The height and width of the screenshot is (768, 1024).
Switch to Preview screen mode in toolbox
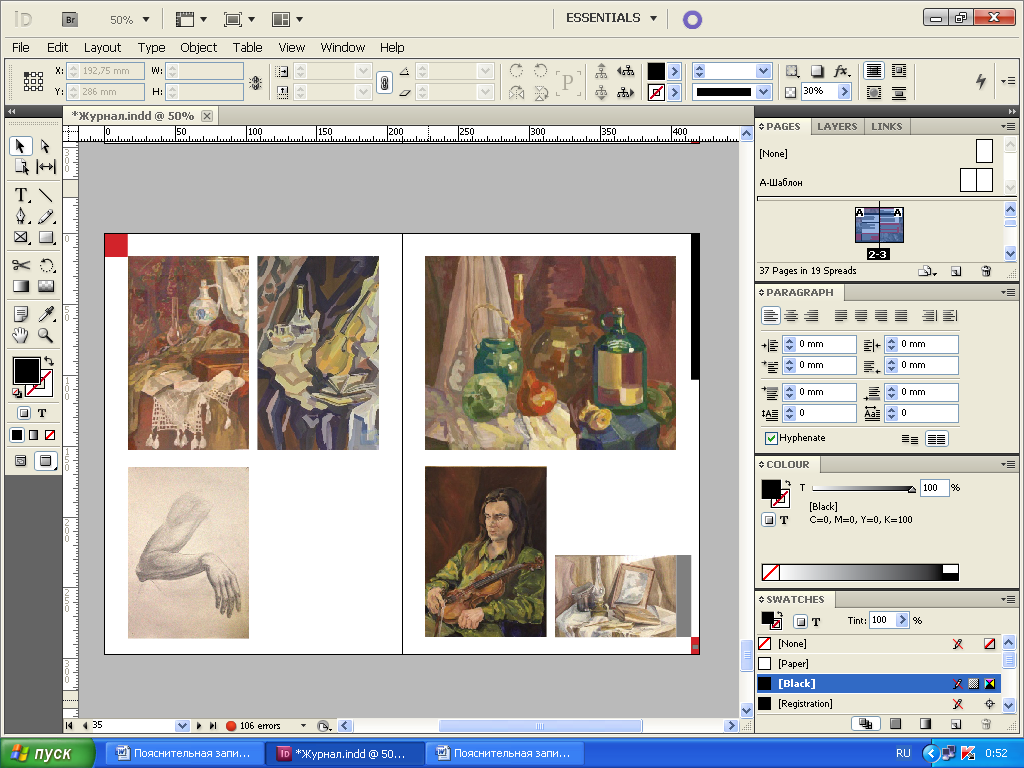[45, 461]
